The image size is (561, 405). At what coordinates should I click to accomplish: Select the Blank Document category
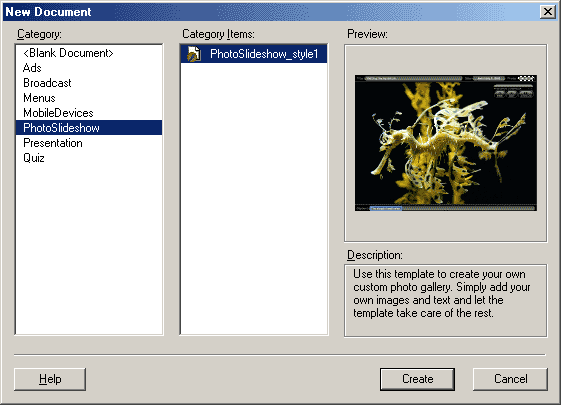point(68,53)
